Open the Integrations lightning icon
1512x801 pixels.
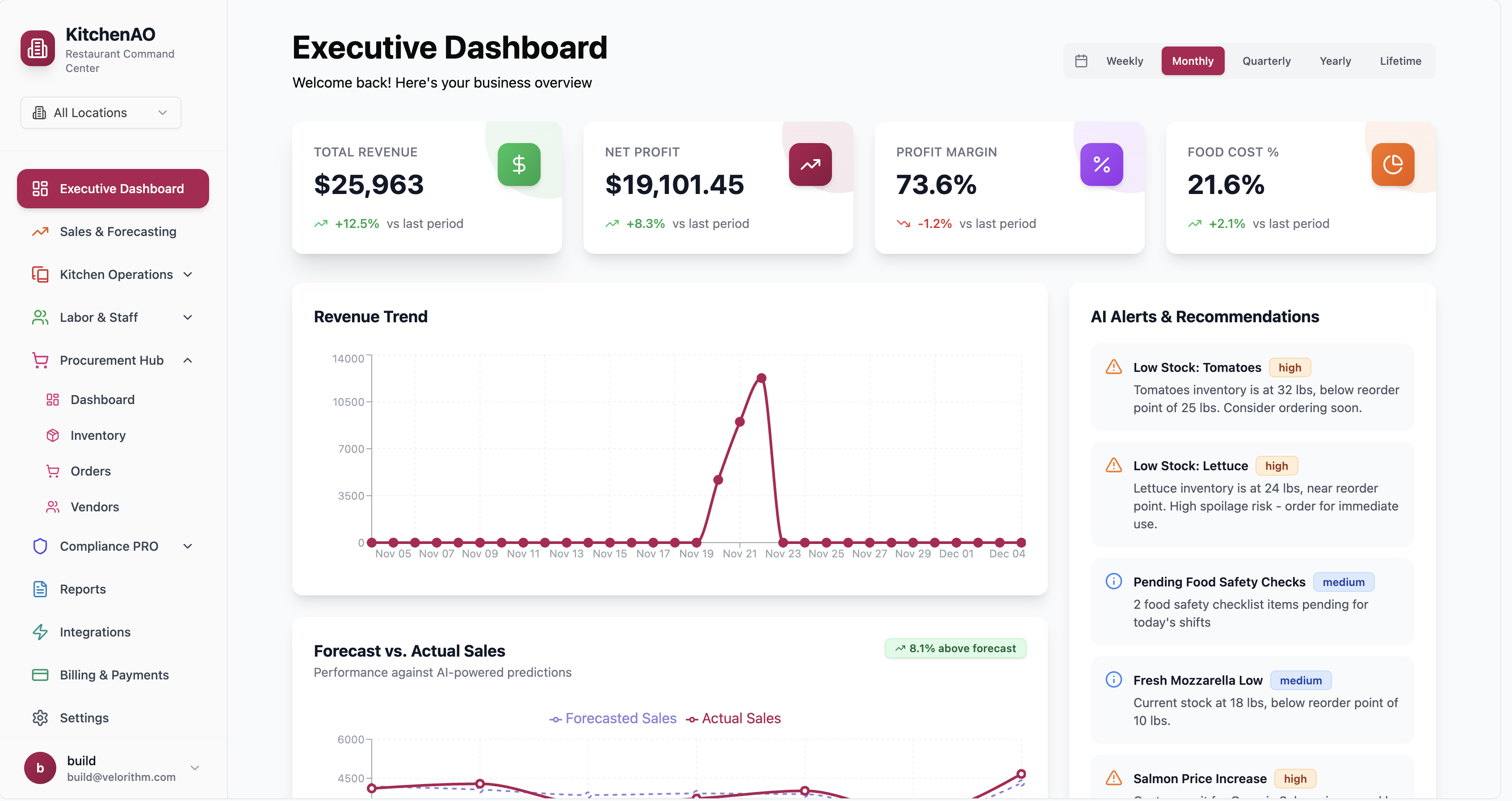(x=39, y=632)
